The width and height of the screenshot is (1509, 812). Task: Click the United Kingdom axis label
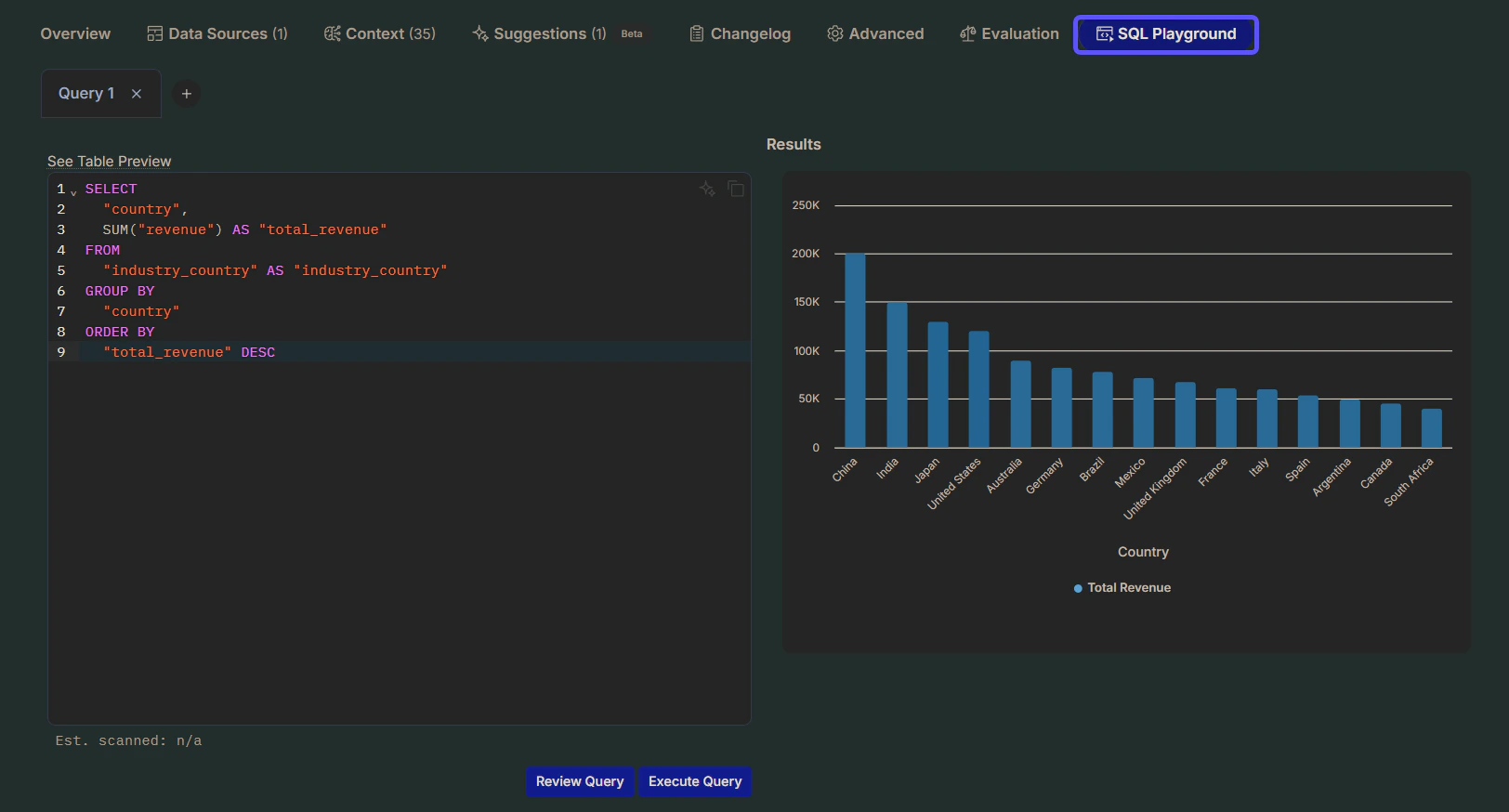1155,489
